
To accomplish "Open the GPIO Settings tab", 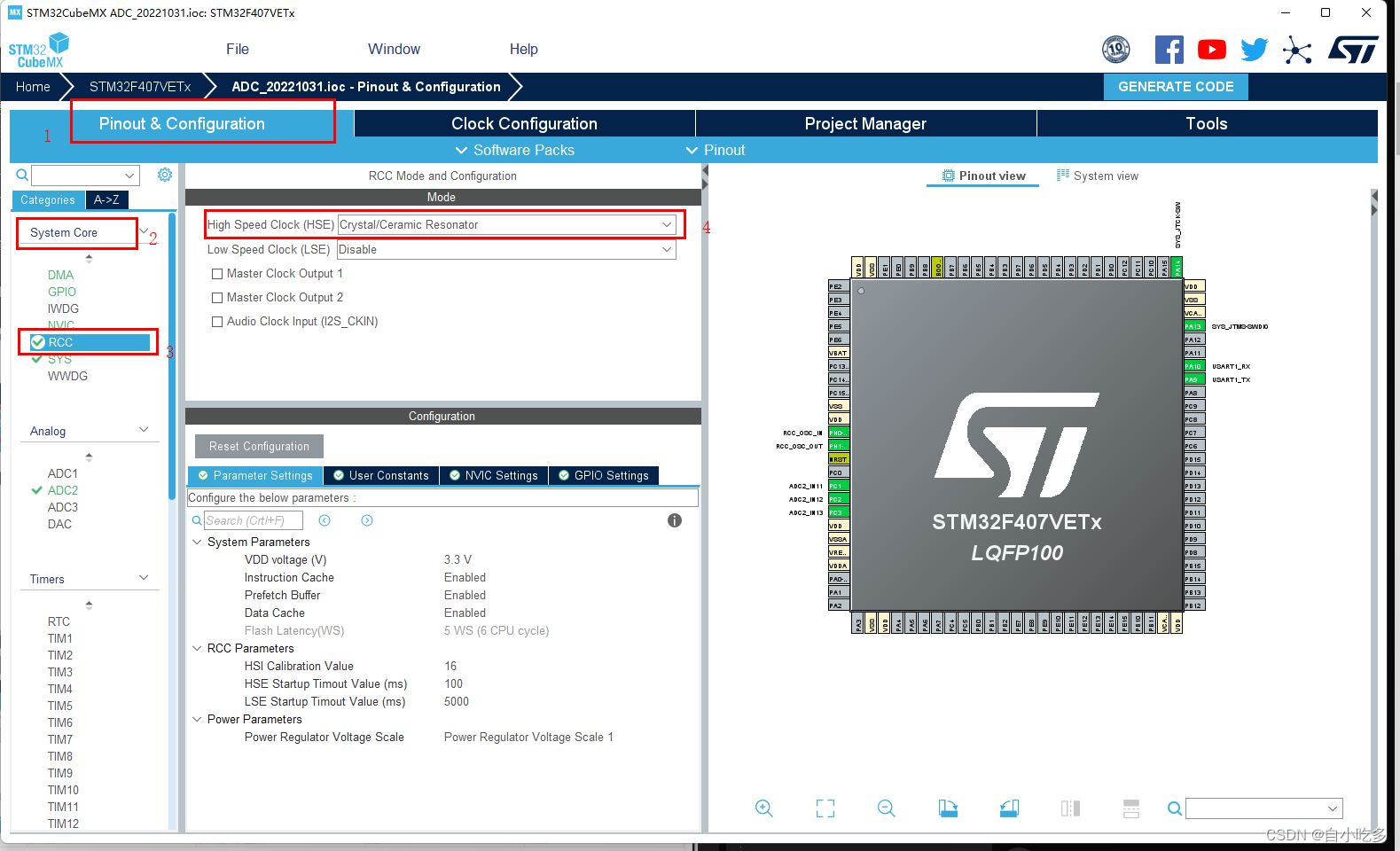I will [604, 476].
